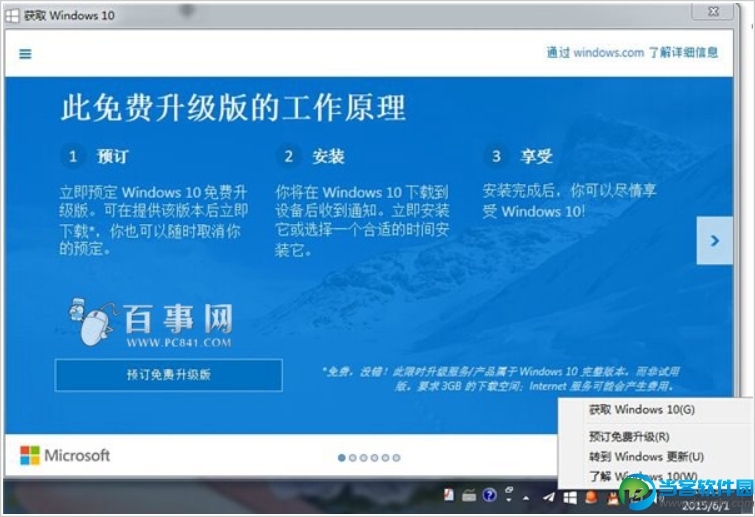Click the orange notification tray icon
This screenshot has width=755, height=517.
point(591,497)
